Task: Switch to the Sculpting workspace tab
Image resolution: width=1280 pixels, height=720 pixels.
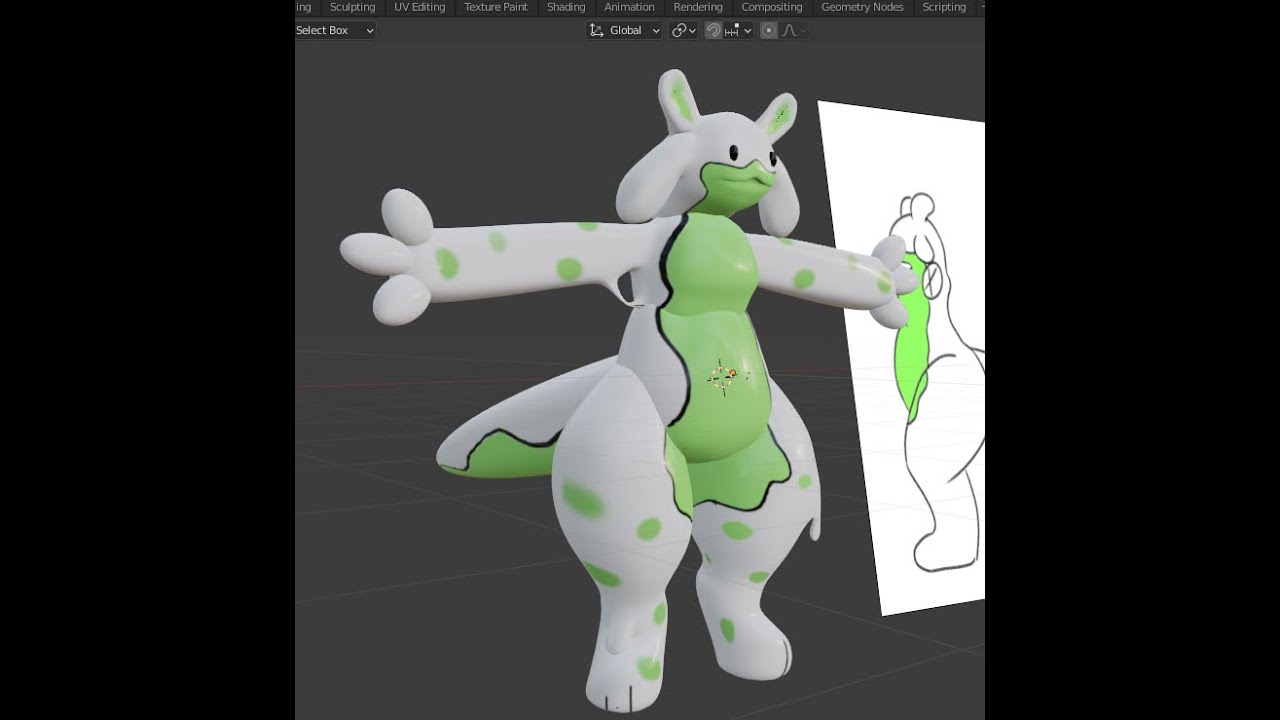Action: click(x=352, y=7)
